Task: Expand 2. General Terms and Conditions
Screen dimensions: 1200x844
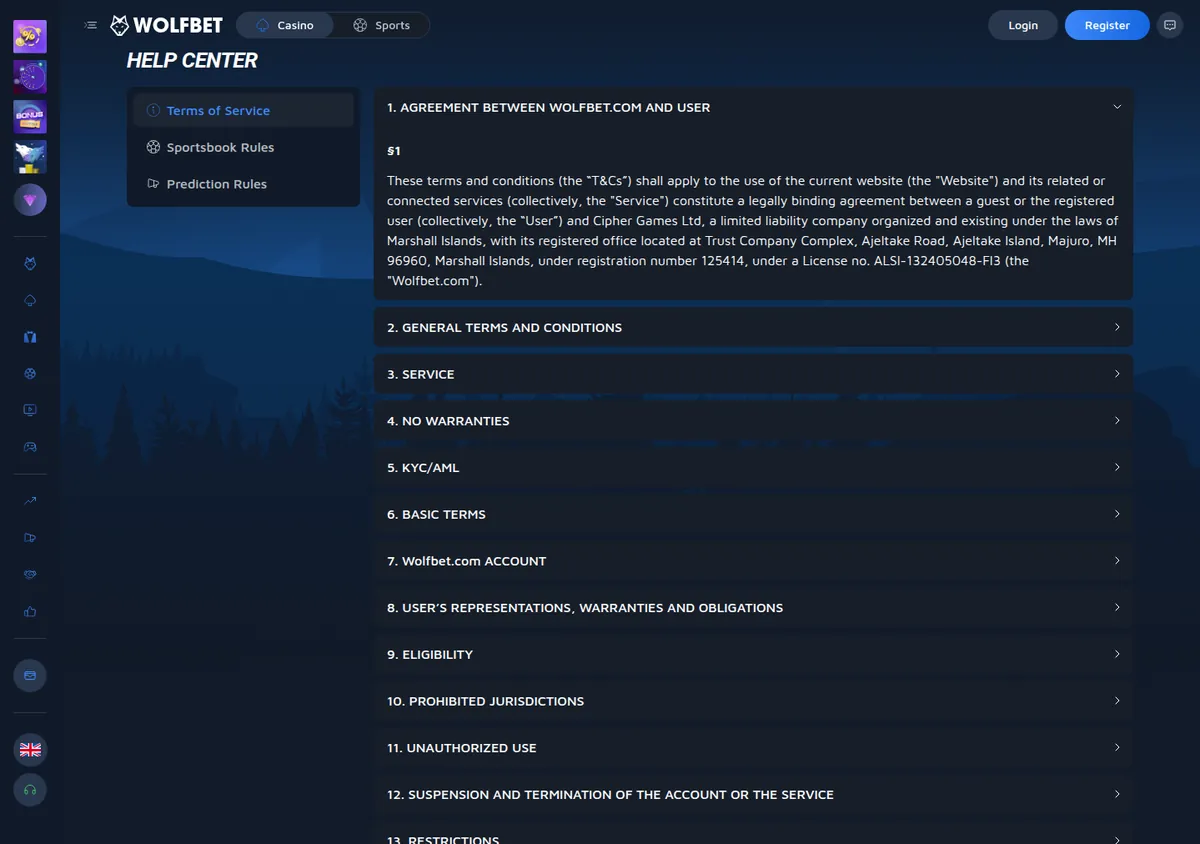Action: pyautogui.click(x=753, y=327)
